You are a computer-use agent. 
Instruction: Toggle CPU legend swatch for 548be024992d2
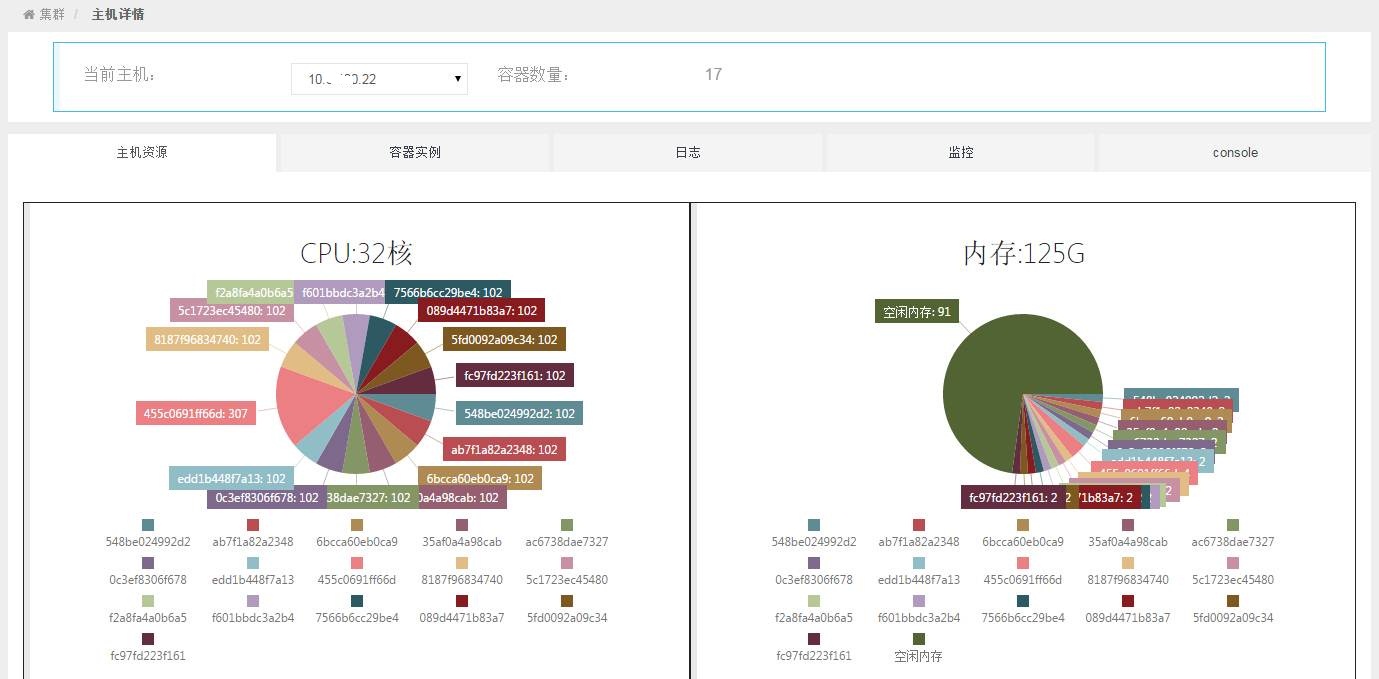pyautogui.click(x=148, y=525)
